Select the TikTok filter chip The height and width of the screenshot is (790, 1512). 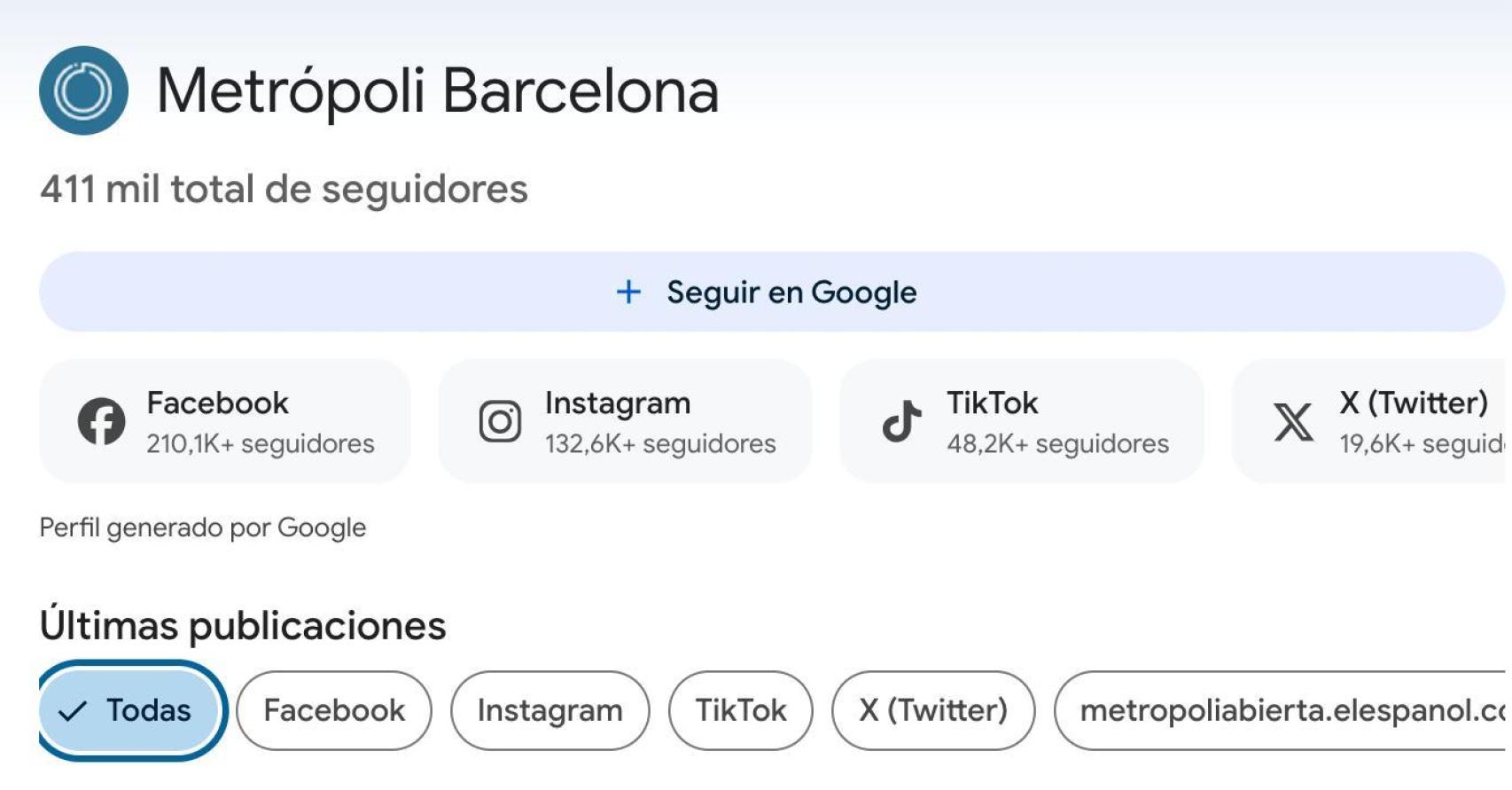tap(741, 709)
